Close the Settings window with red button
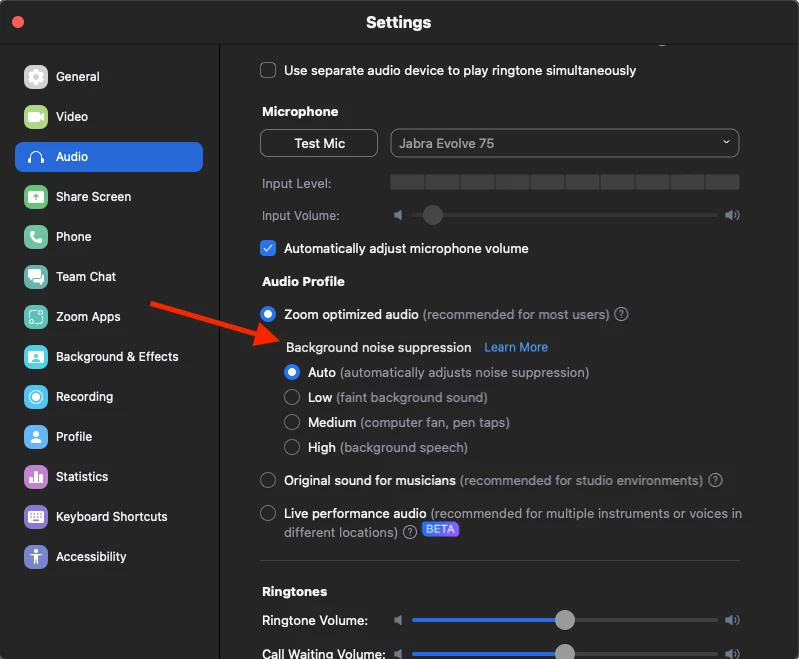 (x=18, y=22)
